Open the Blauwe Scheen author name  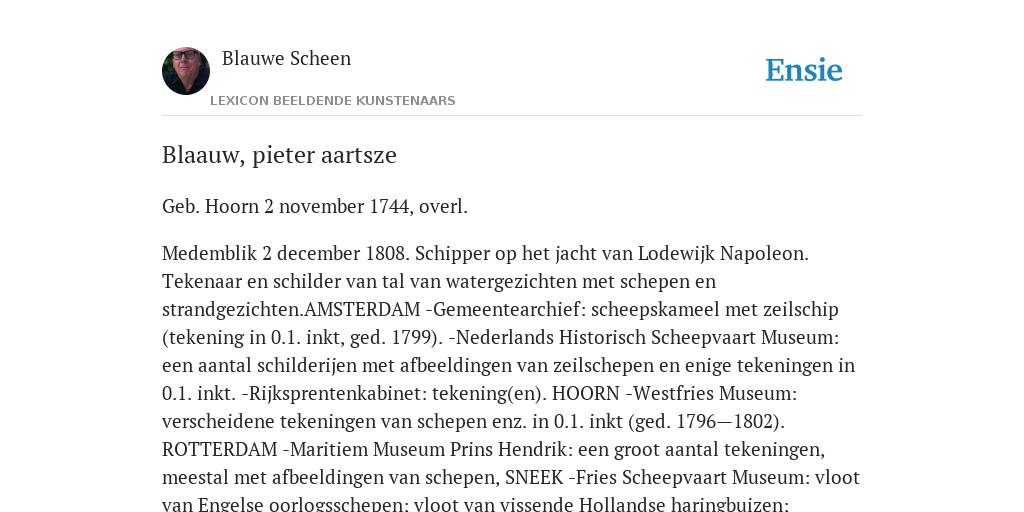tap(286, 58)
